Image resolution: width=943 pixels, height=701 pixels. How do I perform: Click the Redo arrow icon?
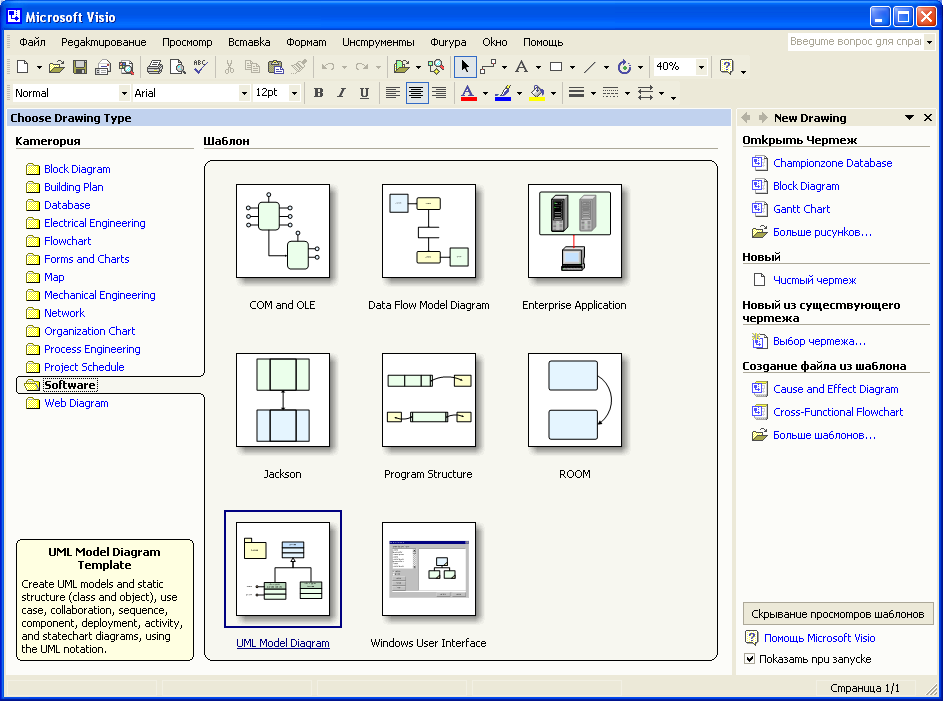point(361,67)
